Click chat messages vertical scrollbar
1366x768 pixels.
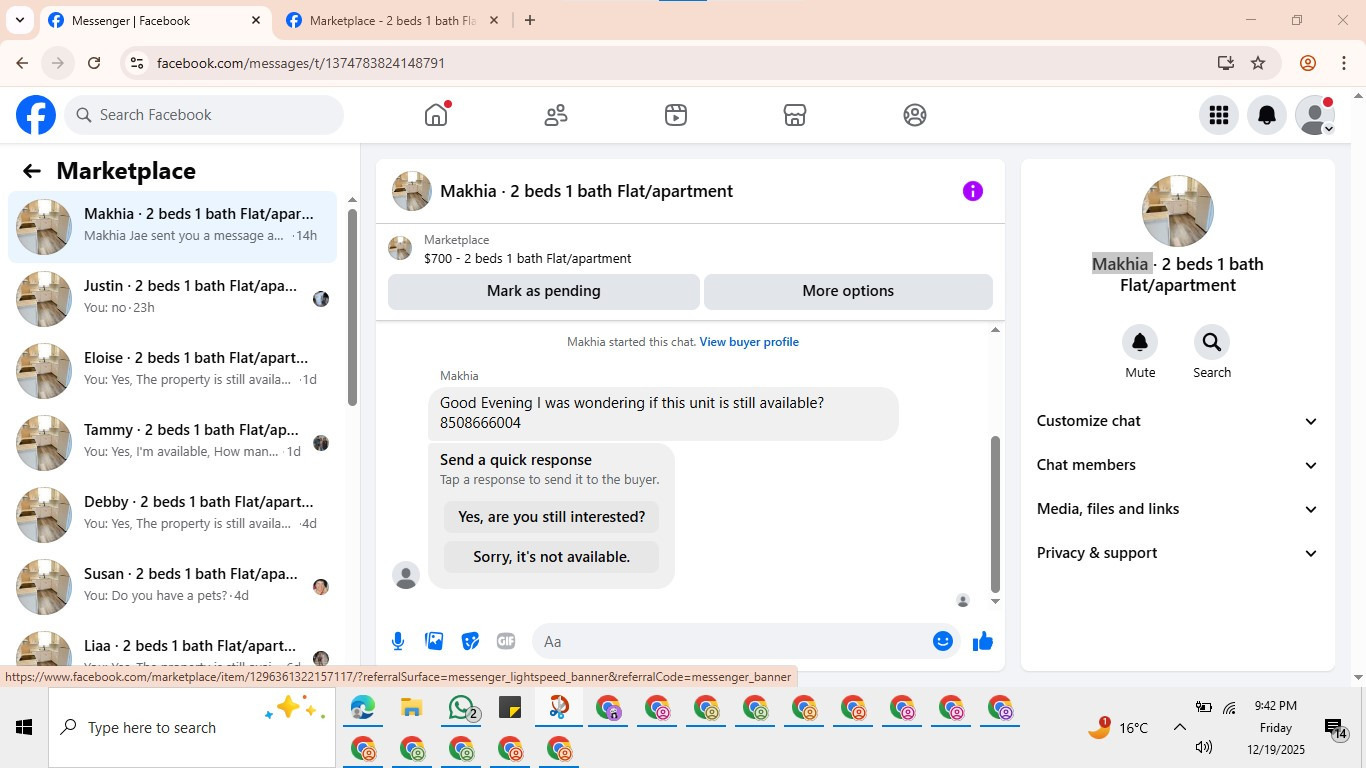pyautogui.click(x=995, y=514)
